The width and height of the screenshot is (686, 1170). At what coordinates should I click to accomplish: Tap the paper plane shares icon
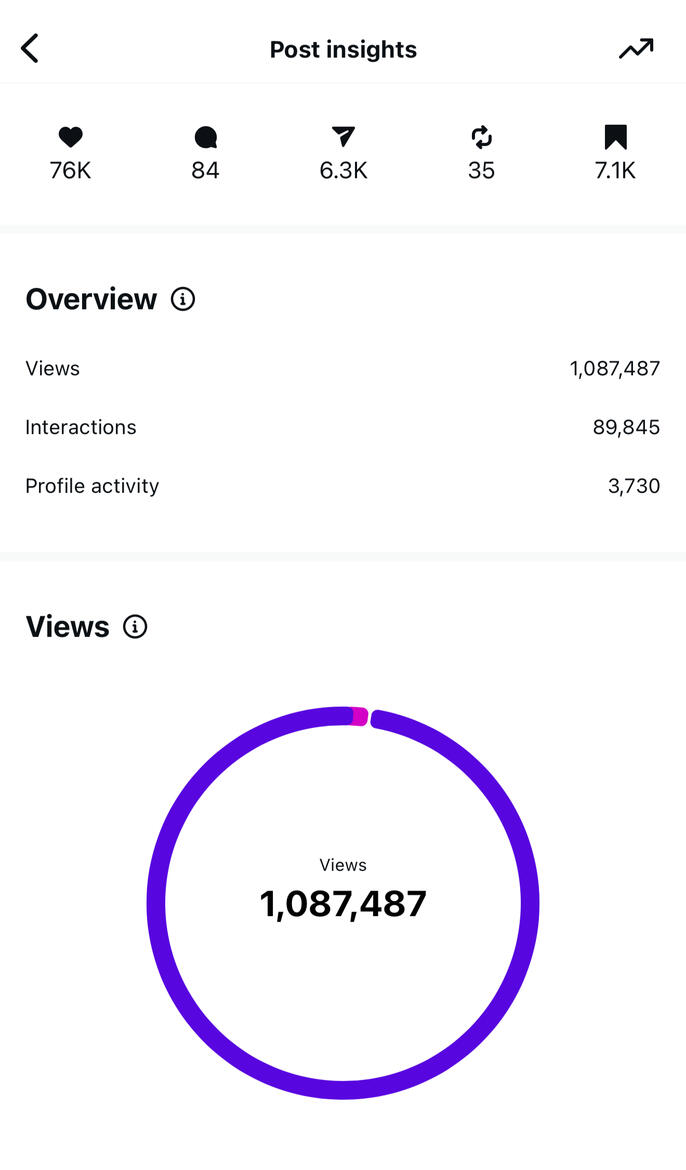point(343,138)
